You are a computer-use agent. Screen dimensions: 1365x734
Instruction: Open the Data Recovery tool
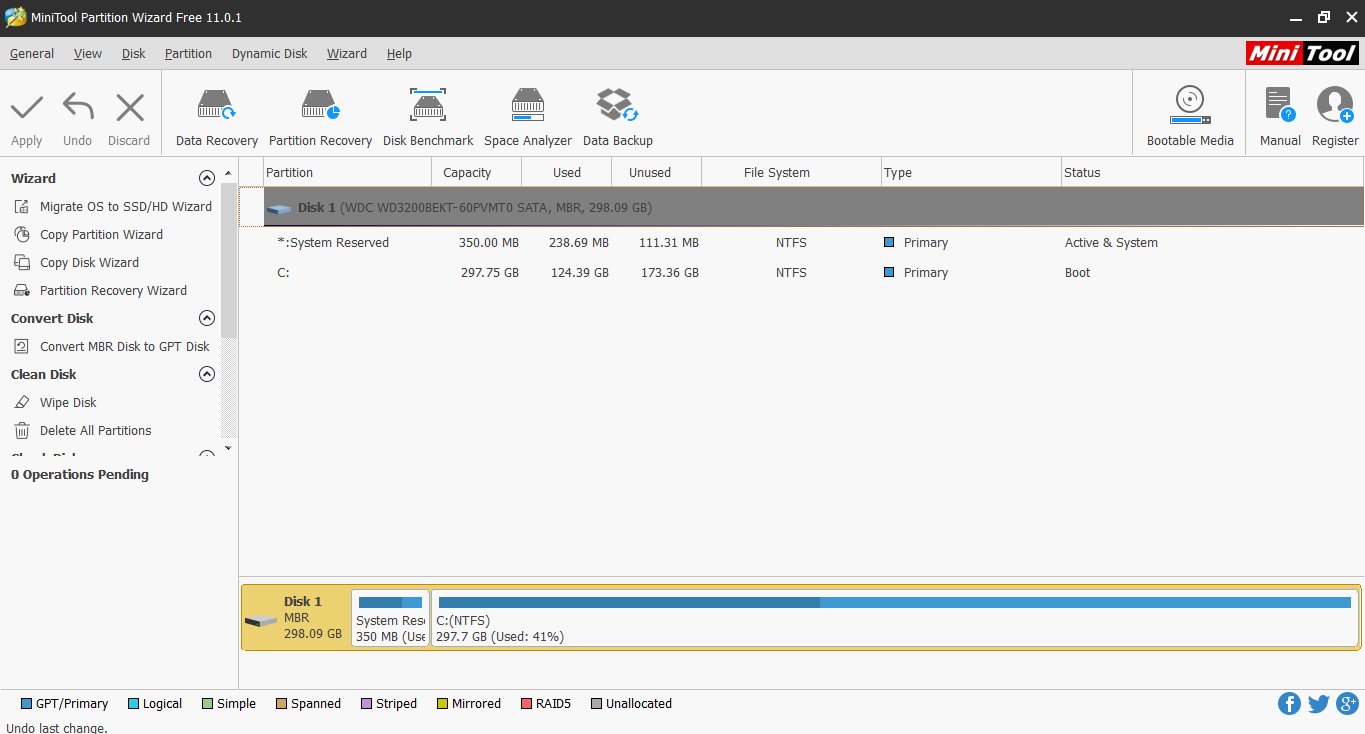pyautogui.click(x=216, y=113)
